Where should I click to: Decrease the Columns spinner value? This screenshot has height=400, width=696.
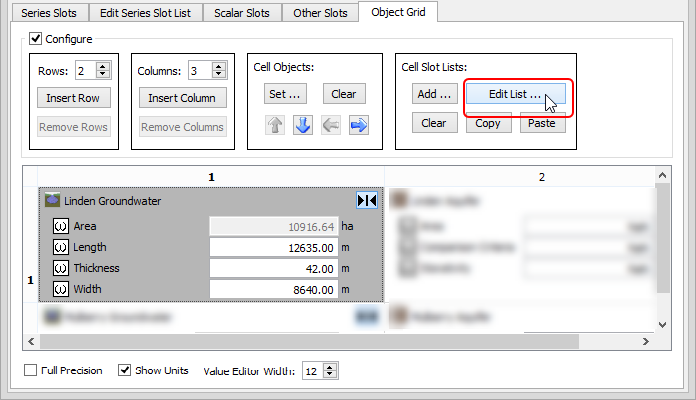(218, 75)
